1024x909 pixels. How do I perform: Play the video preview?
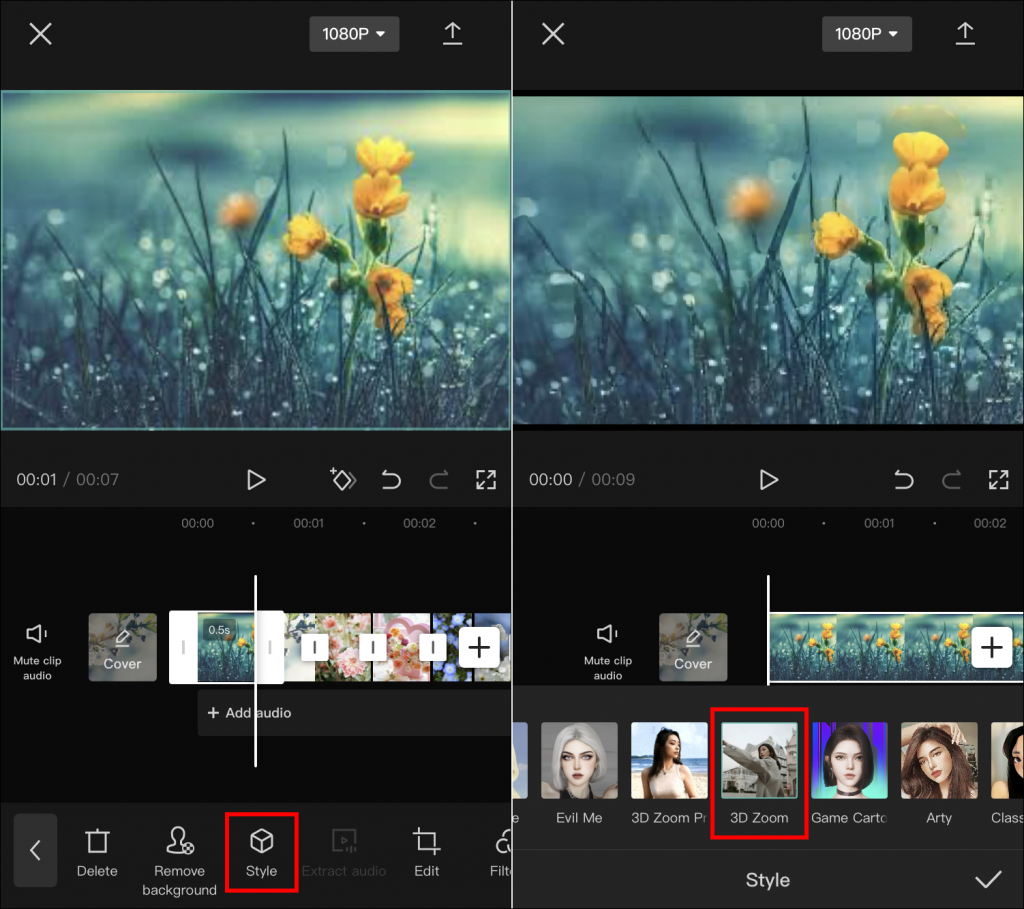pyautogui.click(x=256, y=480)
